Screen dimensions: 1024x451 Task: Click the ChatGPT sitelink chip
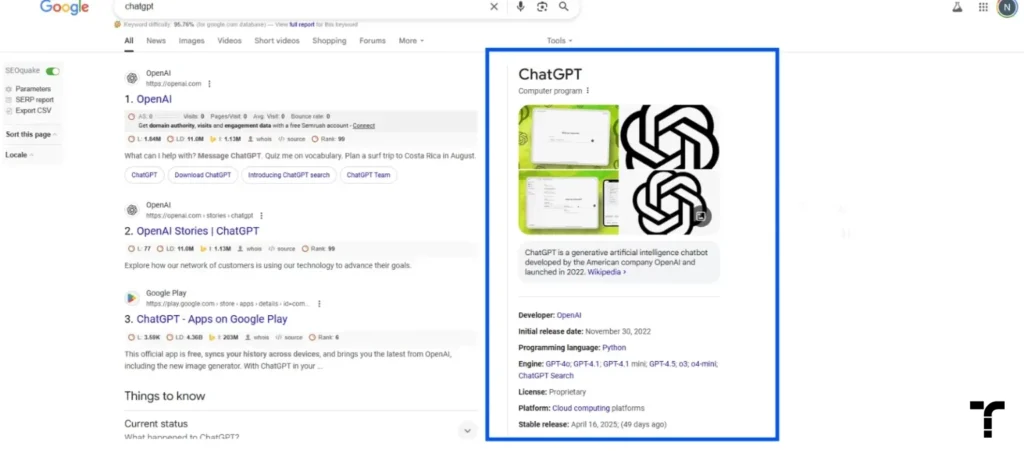[x=144, y=176]
